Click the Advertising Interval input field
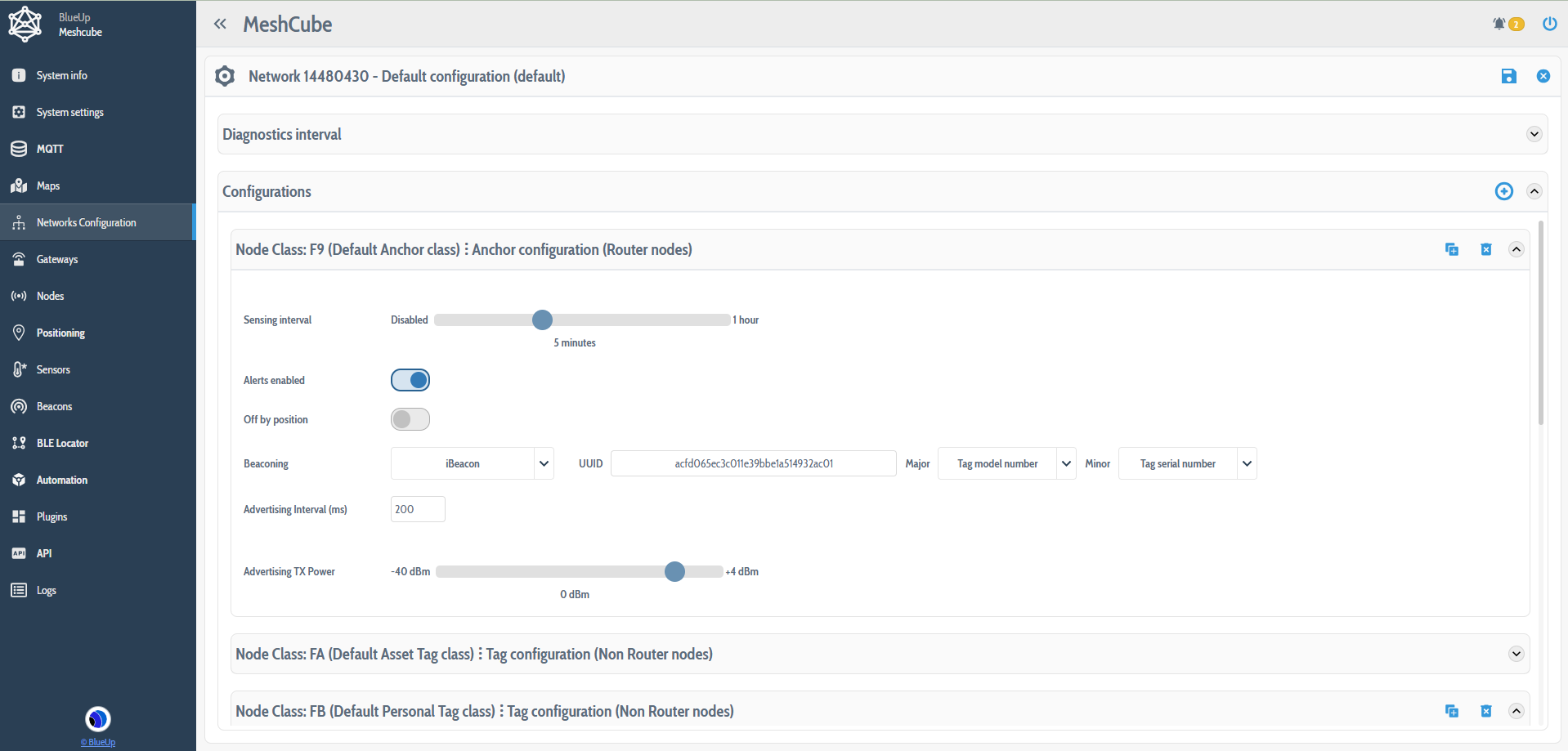Viewport: 1568px width, 751px height. tap(418, 509)
